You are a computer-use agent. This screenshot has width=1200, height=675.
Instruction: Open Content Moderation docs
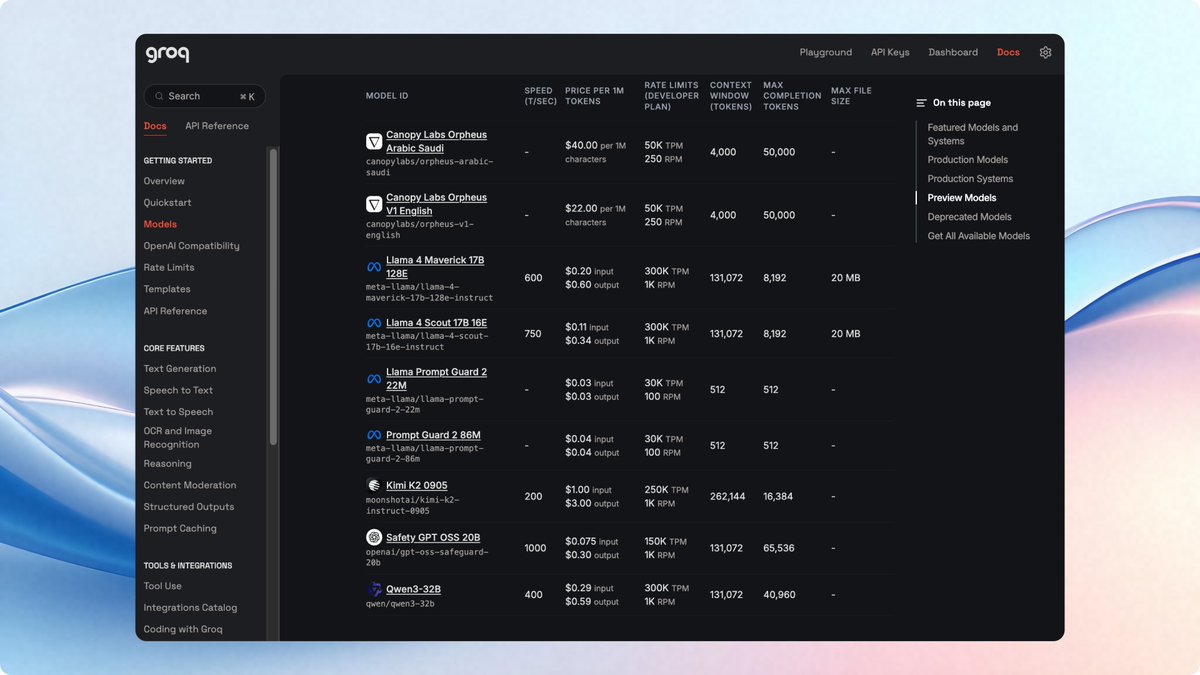(x=190, y=485)
